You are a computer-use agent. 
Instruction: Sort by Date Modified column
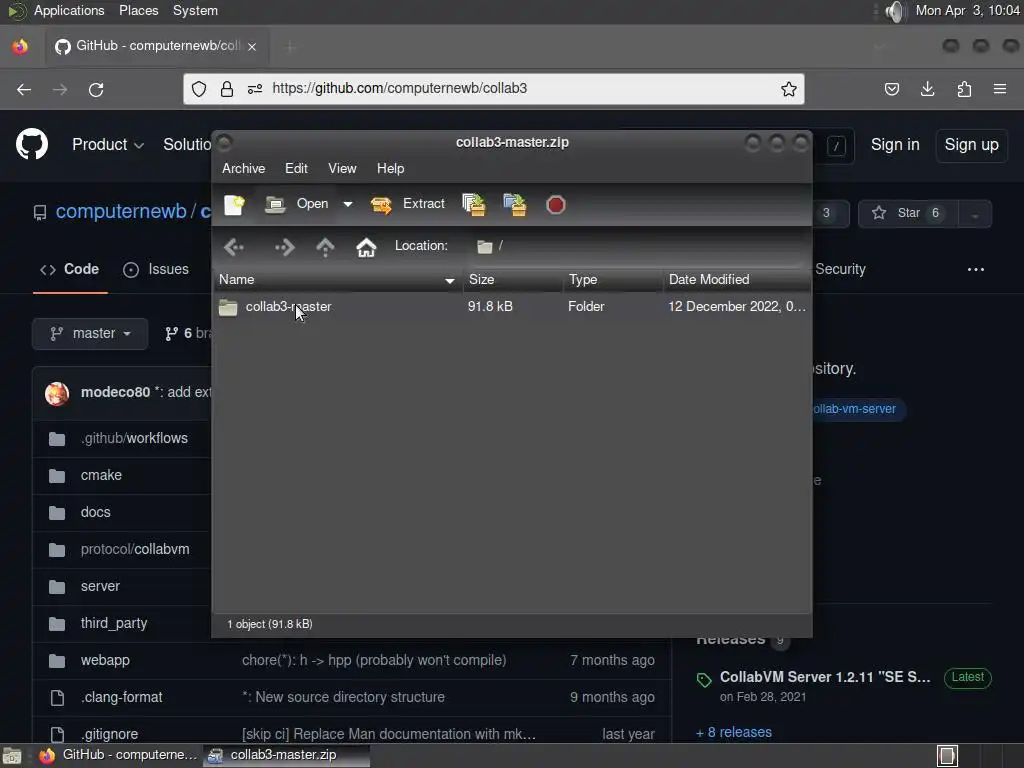(737, 280)
